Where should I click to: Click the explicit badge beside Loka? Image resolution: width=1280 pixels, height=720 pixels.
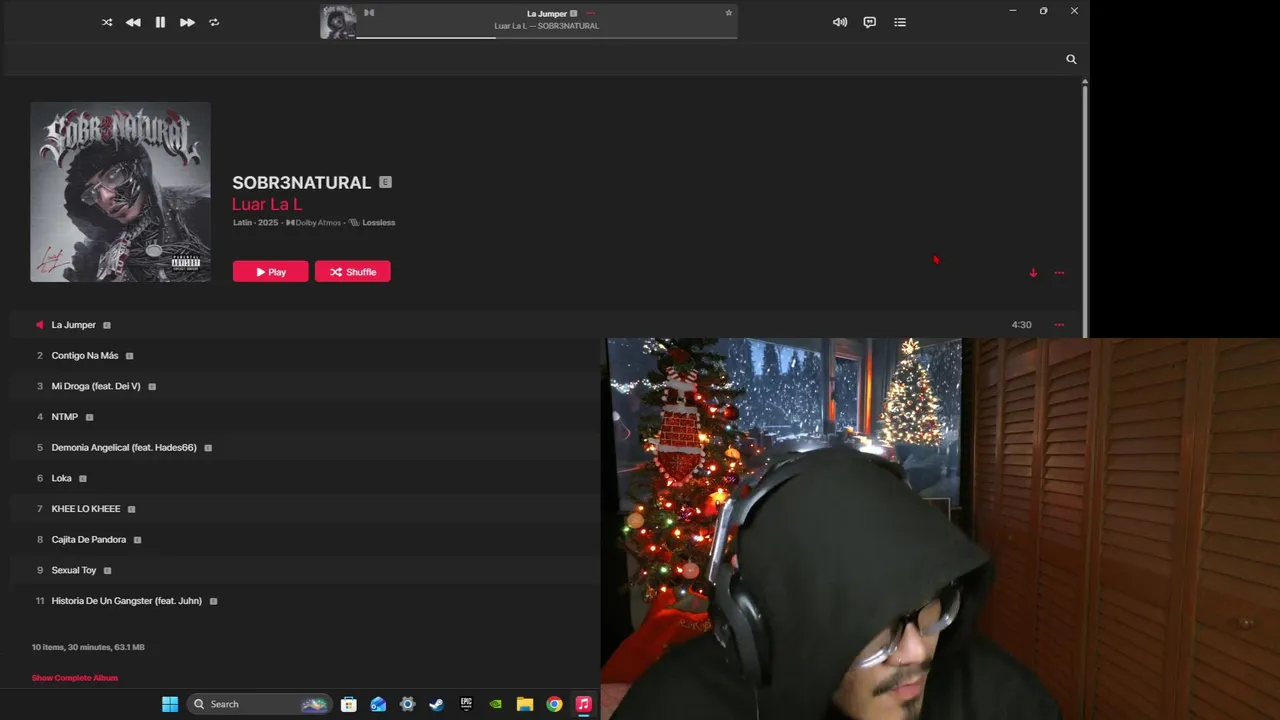point(83,479)
